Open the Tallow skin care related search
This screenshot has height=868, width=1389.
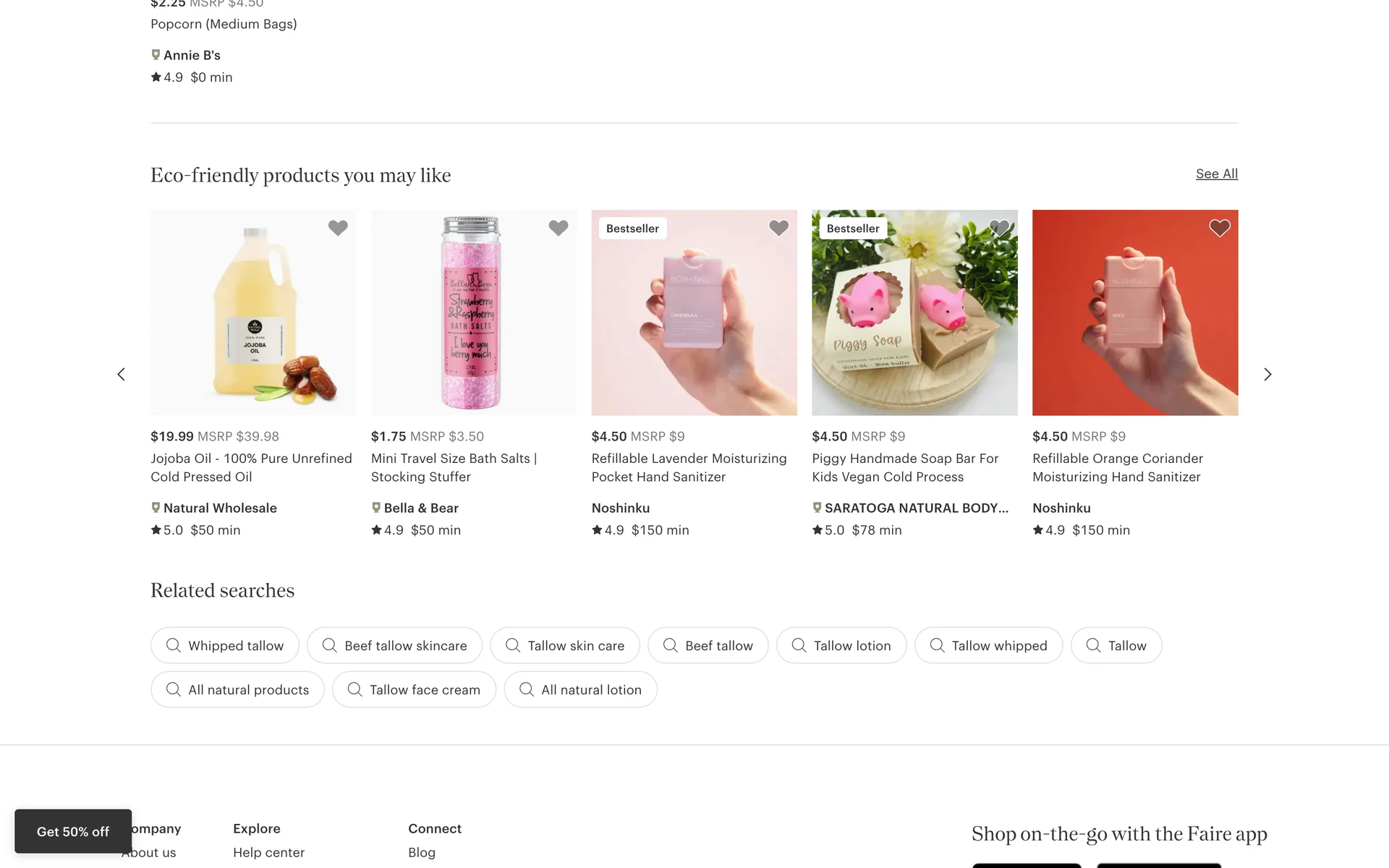tap(565, 645)
